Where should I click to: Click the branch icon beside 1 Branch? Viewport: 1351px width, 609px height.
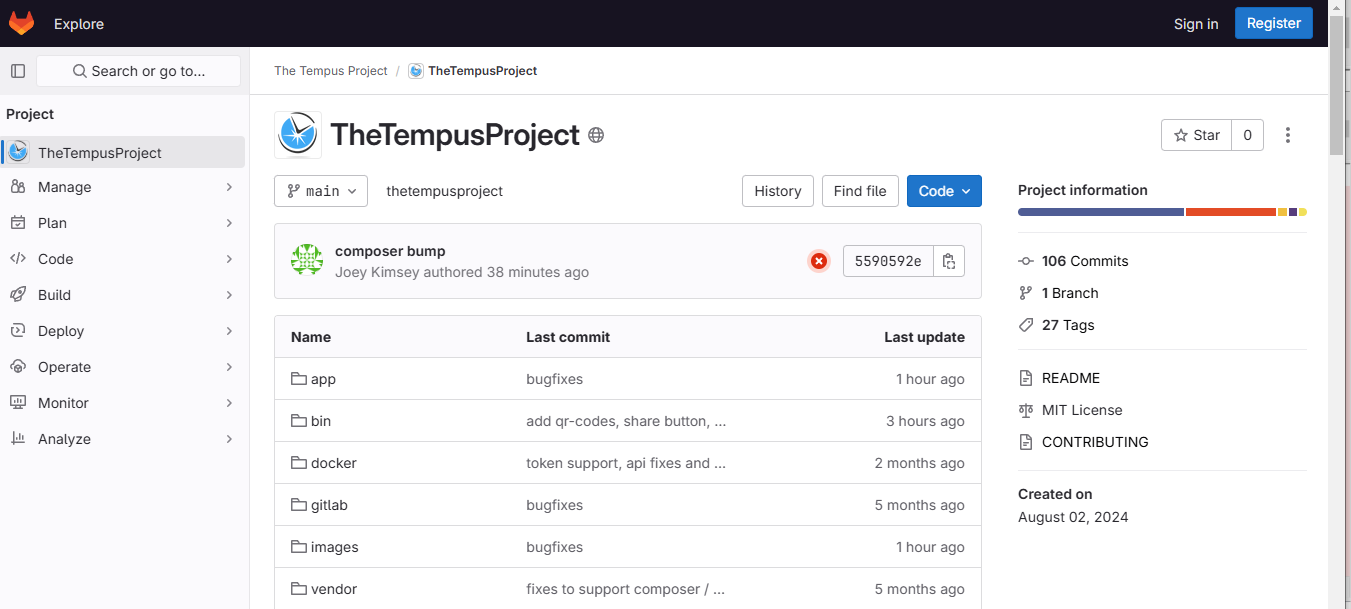(x=1026, y=293)
